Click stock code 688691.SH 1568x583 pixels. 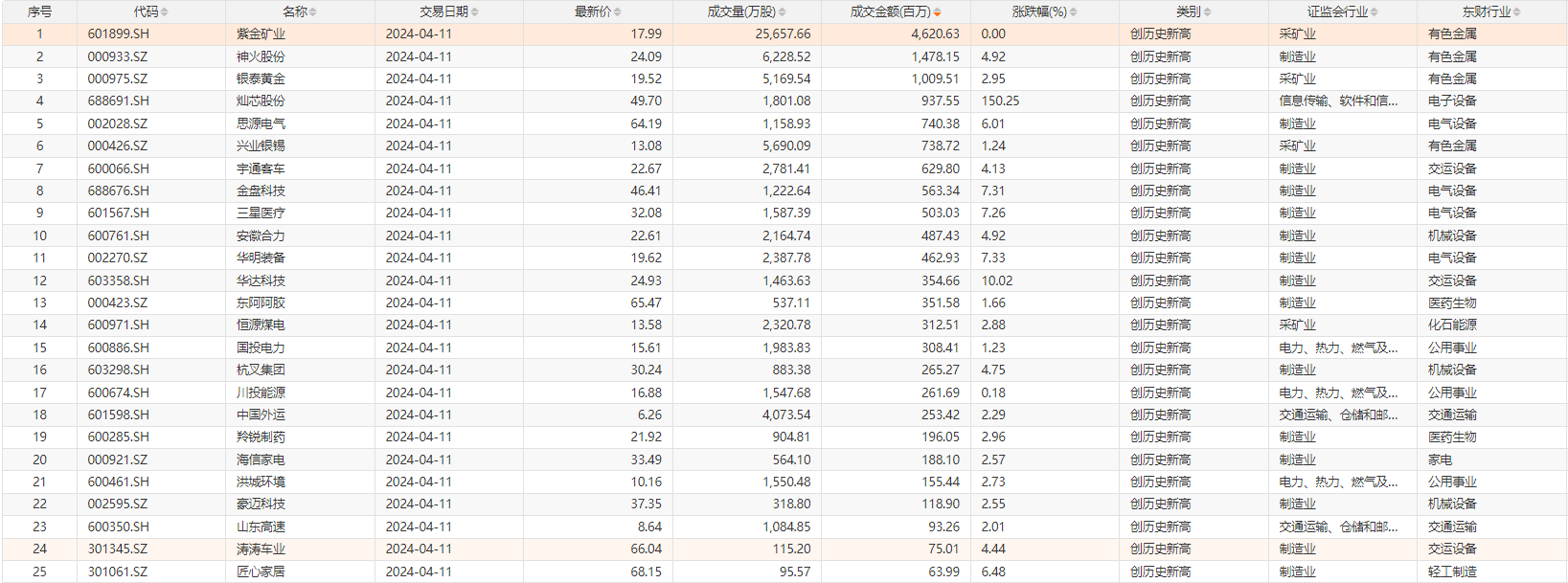point(119,101)
